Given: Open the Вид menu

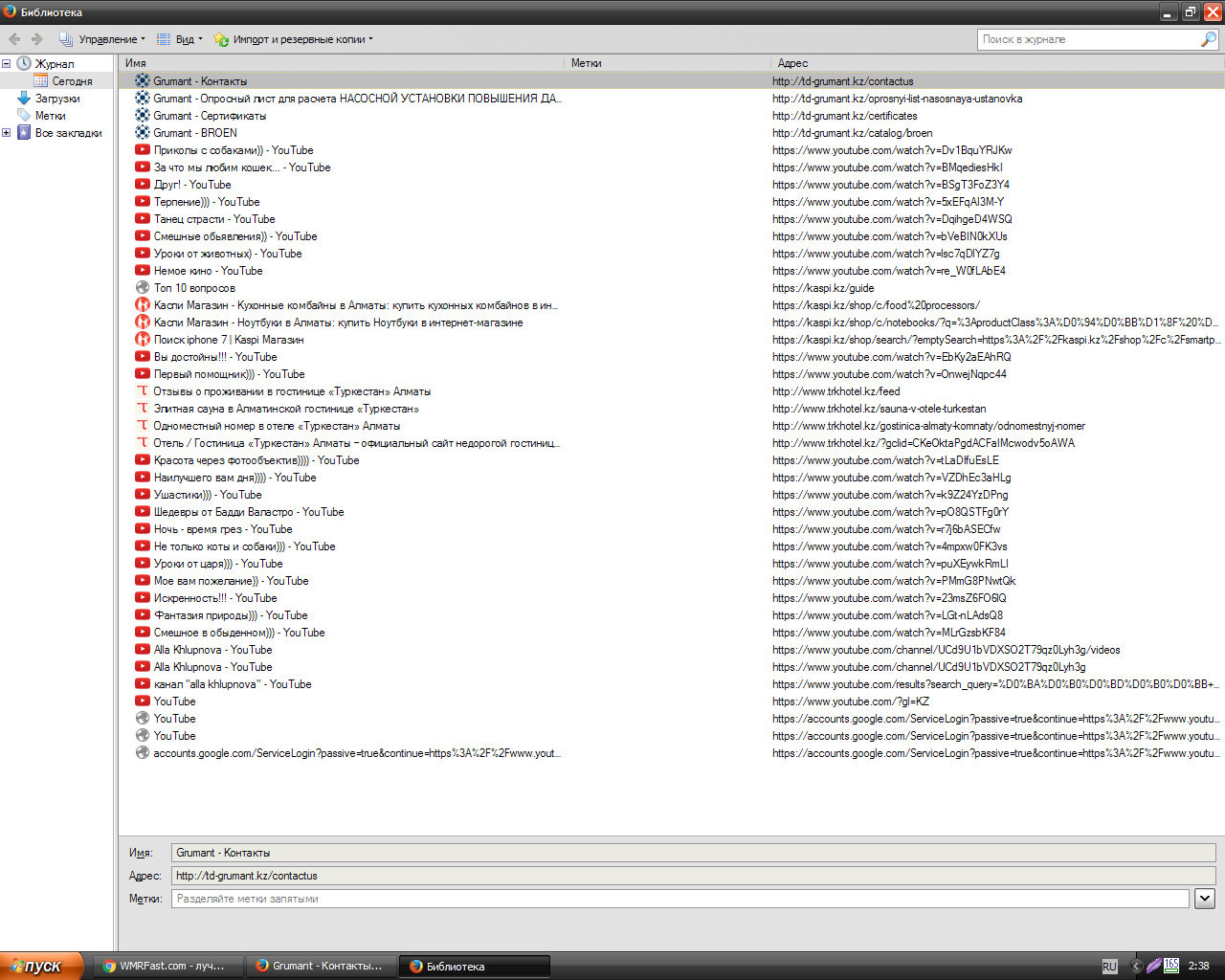Looking at the screenshot, I should click(x=180, y=39).
